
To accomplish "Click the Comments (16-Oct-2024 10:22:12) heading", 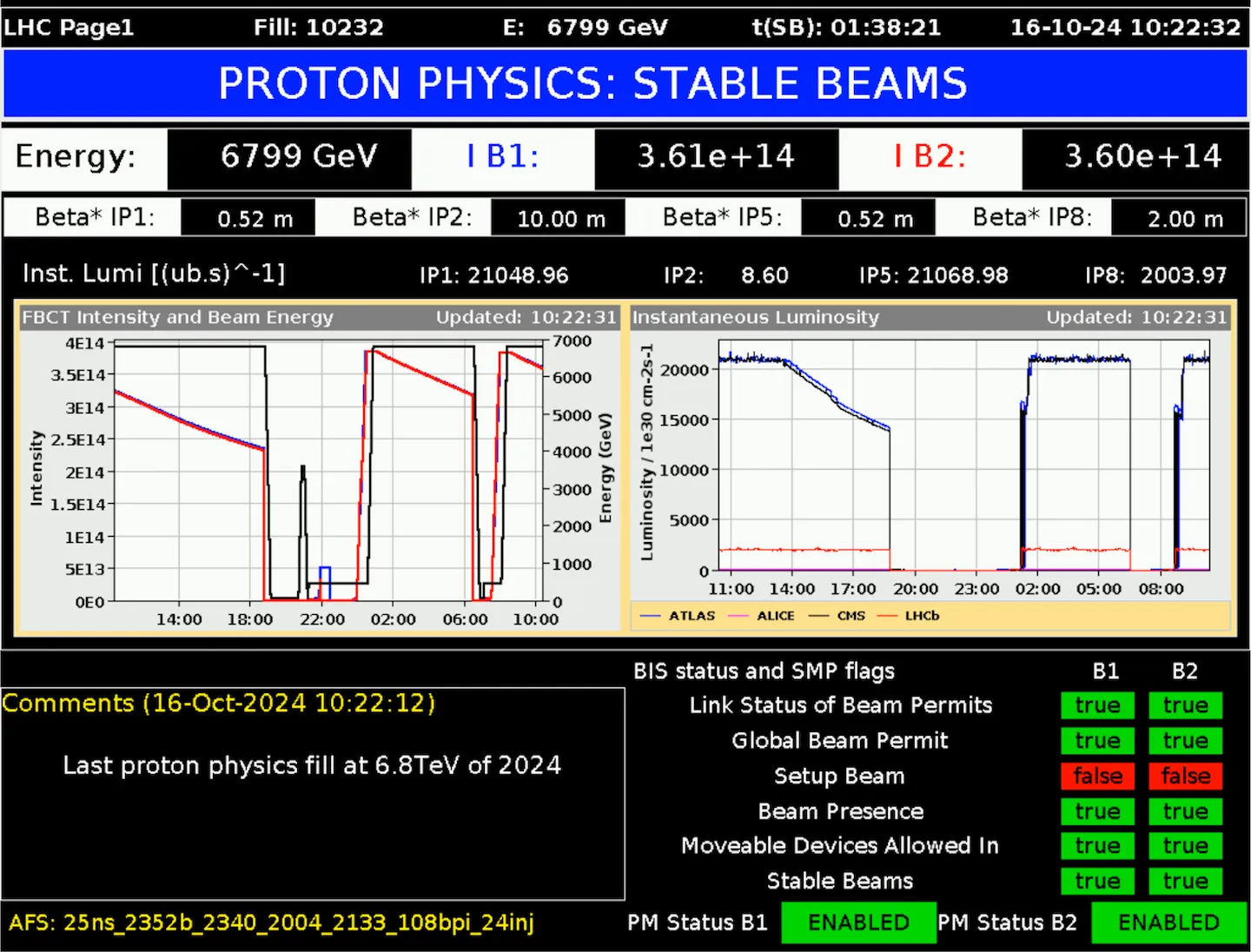I will point(218,703).
